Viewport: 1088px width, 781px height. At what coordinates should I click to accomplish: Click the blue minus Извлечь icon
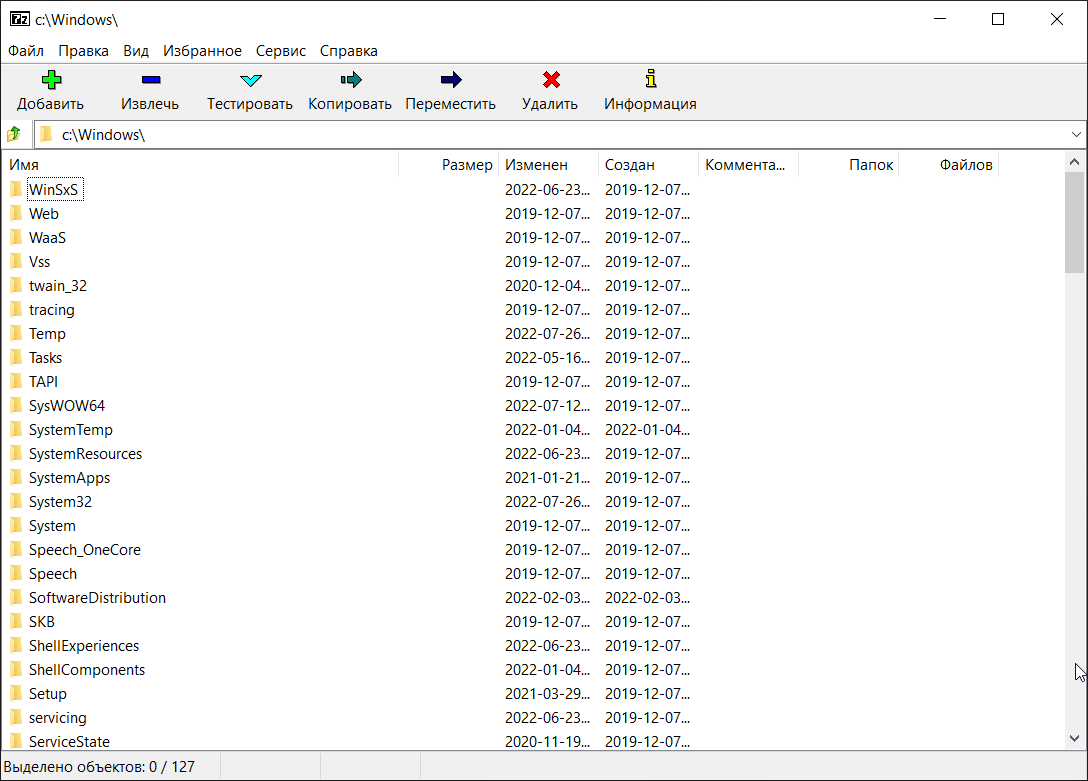tap(151, 80)
